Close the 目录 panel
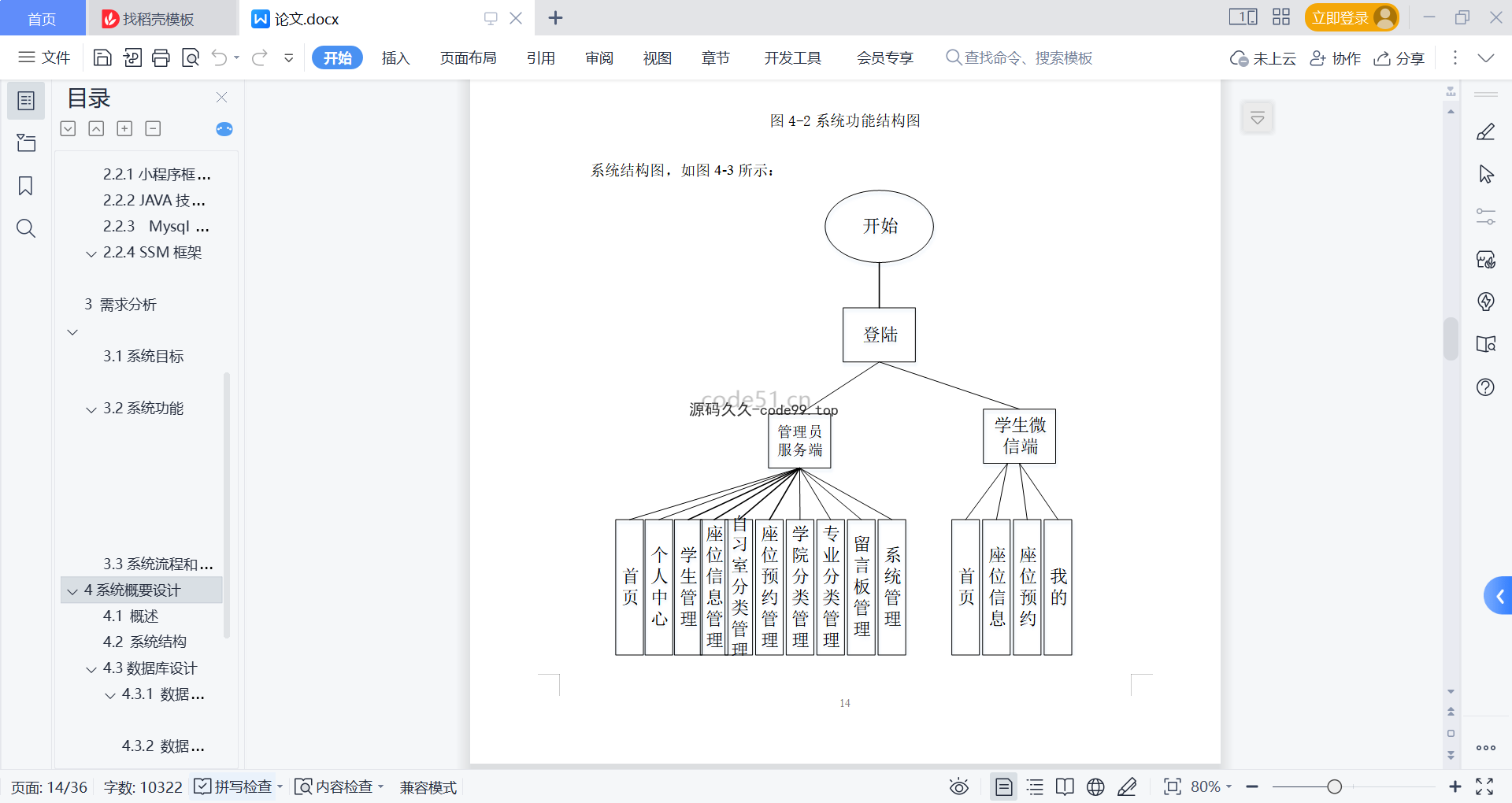Screen dimensions: 1512x803 (221, 98)
